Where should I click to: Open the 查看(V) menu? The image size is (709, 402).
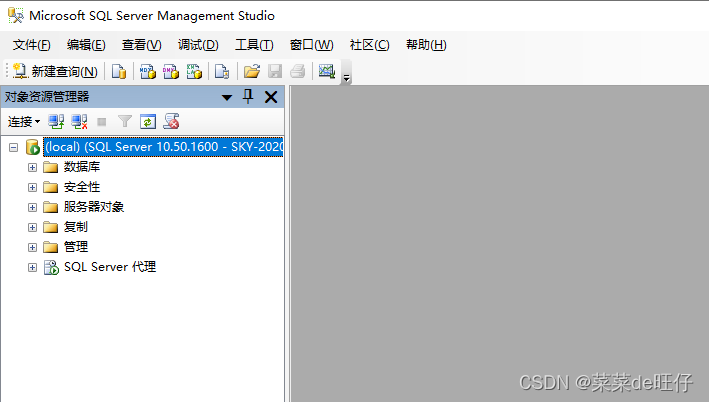pos(142,45)
